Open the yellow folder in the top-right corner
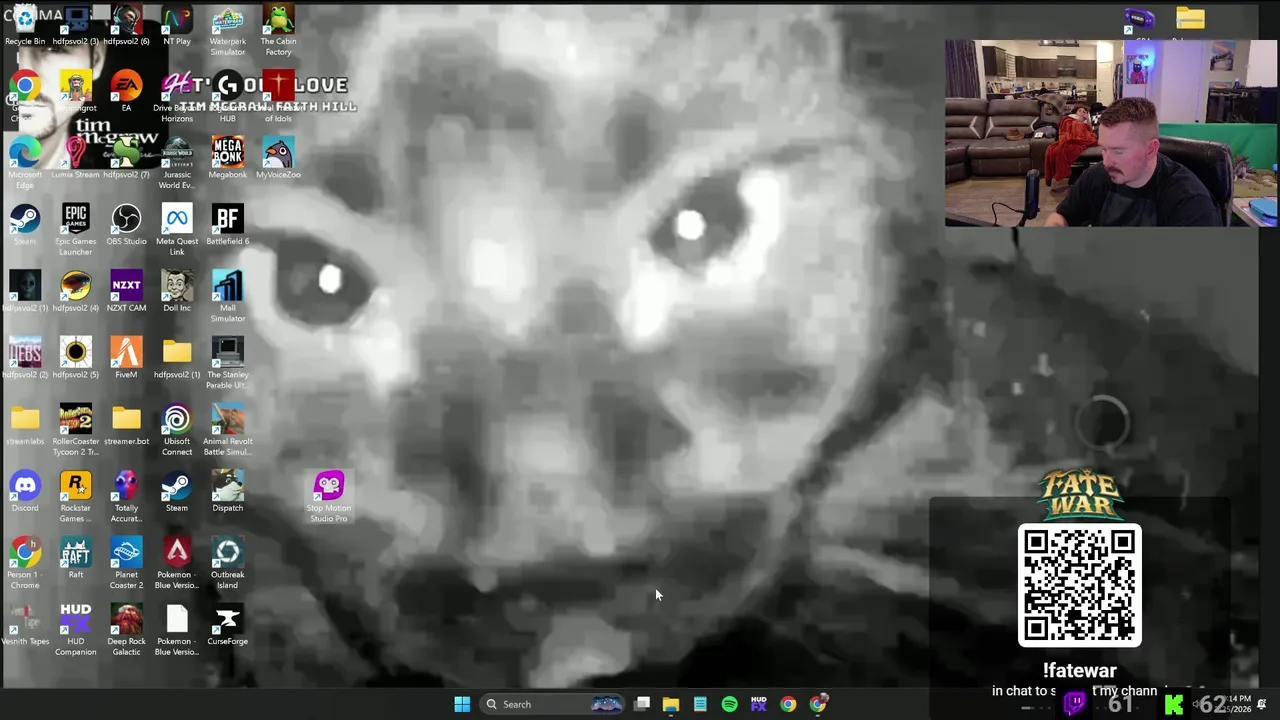This screenshot has height=720, width=1280. coord(1190,20)
